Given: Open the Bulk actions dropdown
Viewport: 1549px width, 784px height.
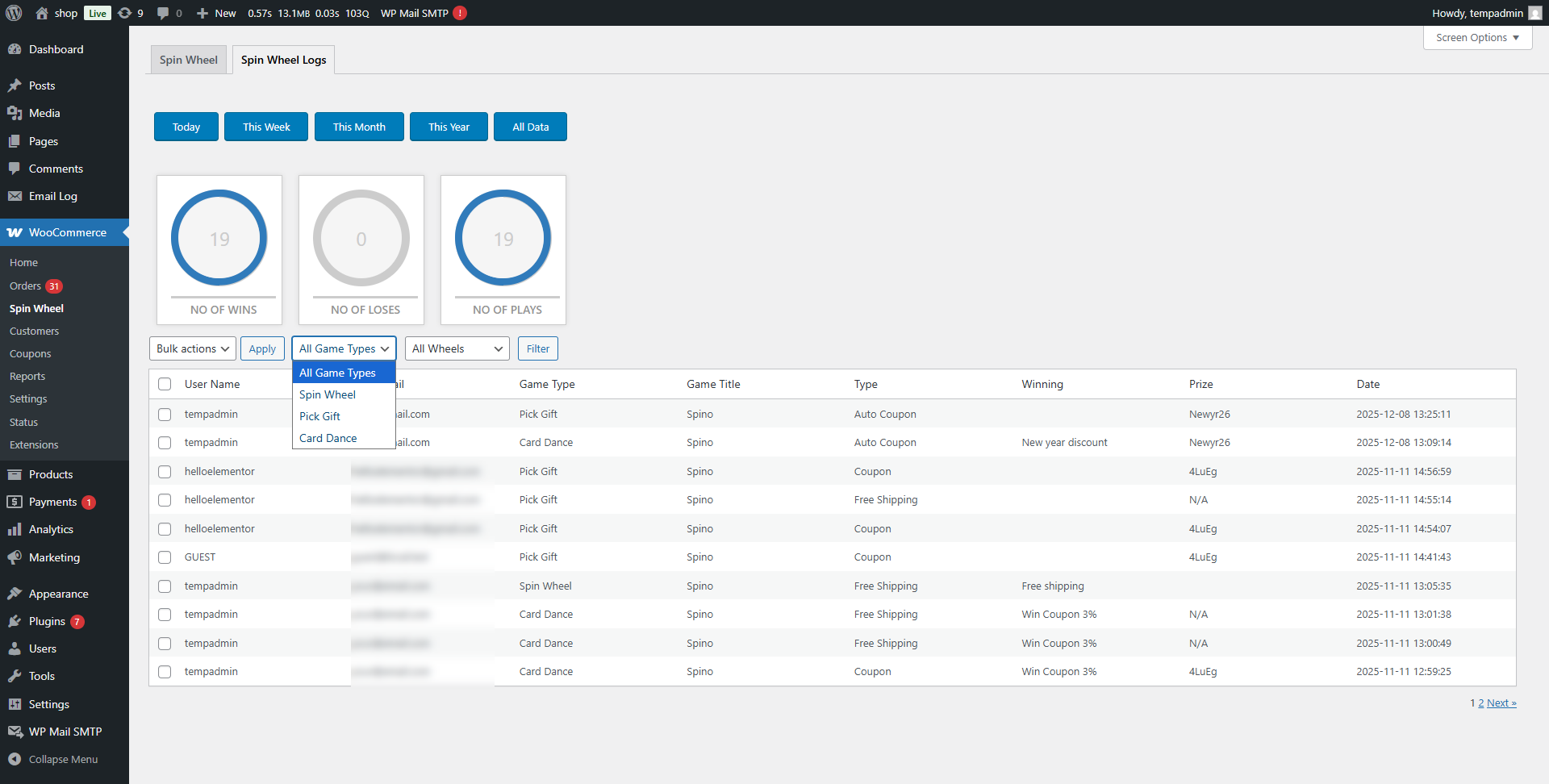Looking at the screenshot, I should pyautogui.click(x=193, y=348).
